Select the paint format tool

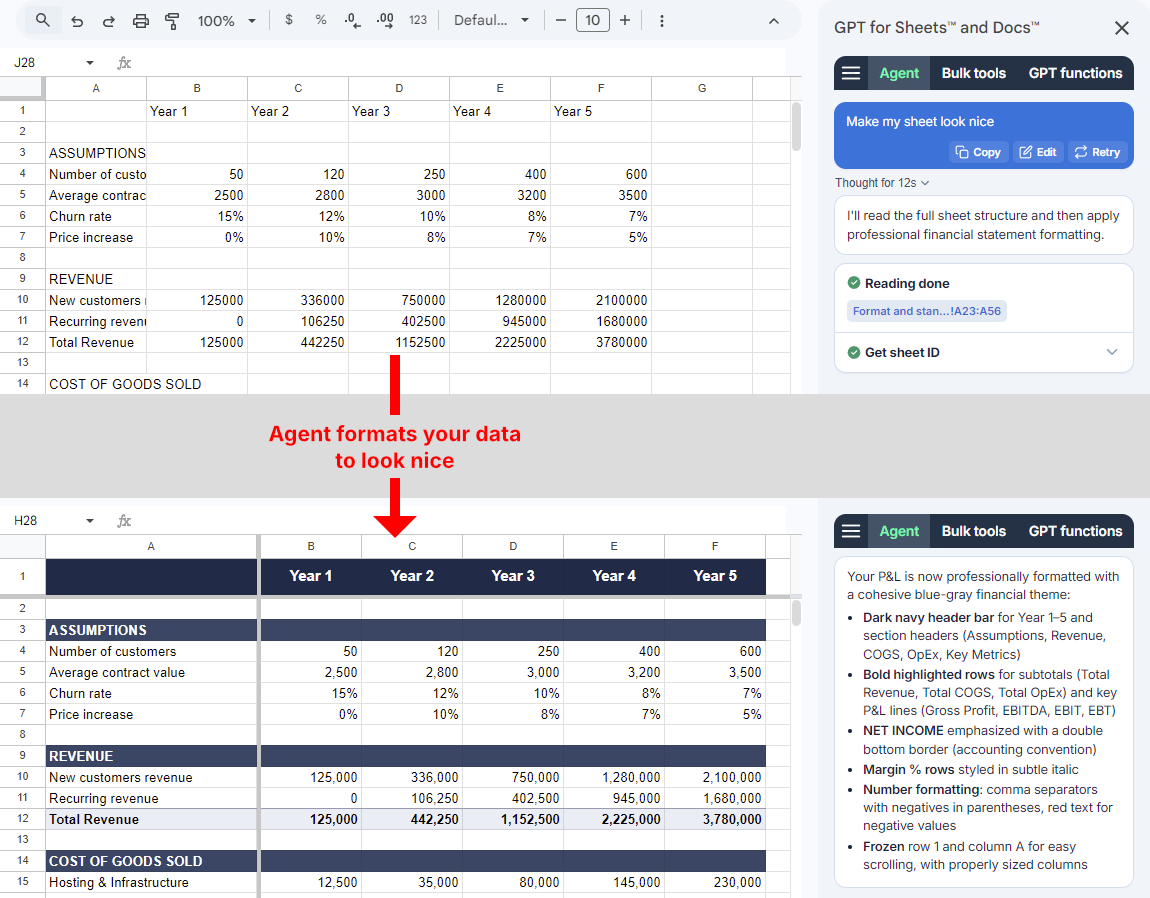[171, 20]
